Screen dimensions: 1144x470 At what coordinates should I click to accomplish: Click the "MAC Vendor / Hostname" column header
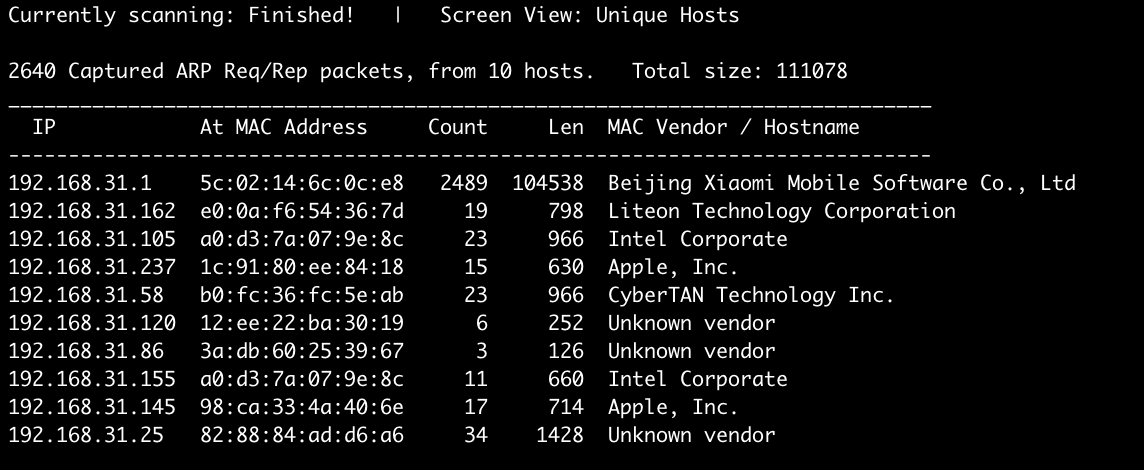tap(733, 127)
